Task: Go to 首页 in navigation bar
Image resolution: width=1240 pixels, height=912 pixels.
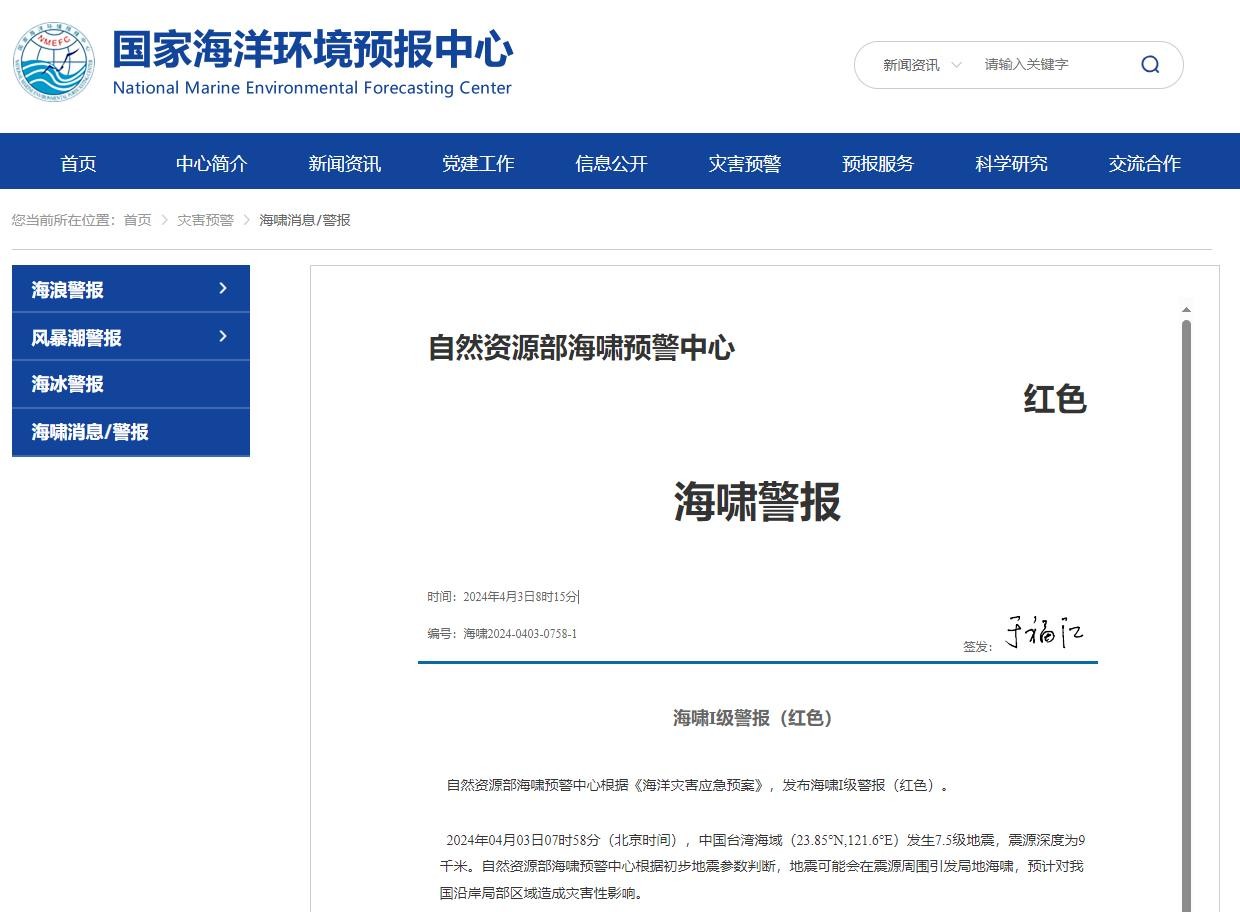Action: click(78, 164)
